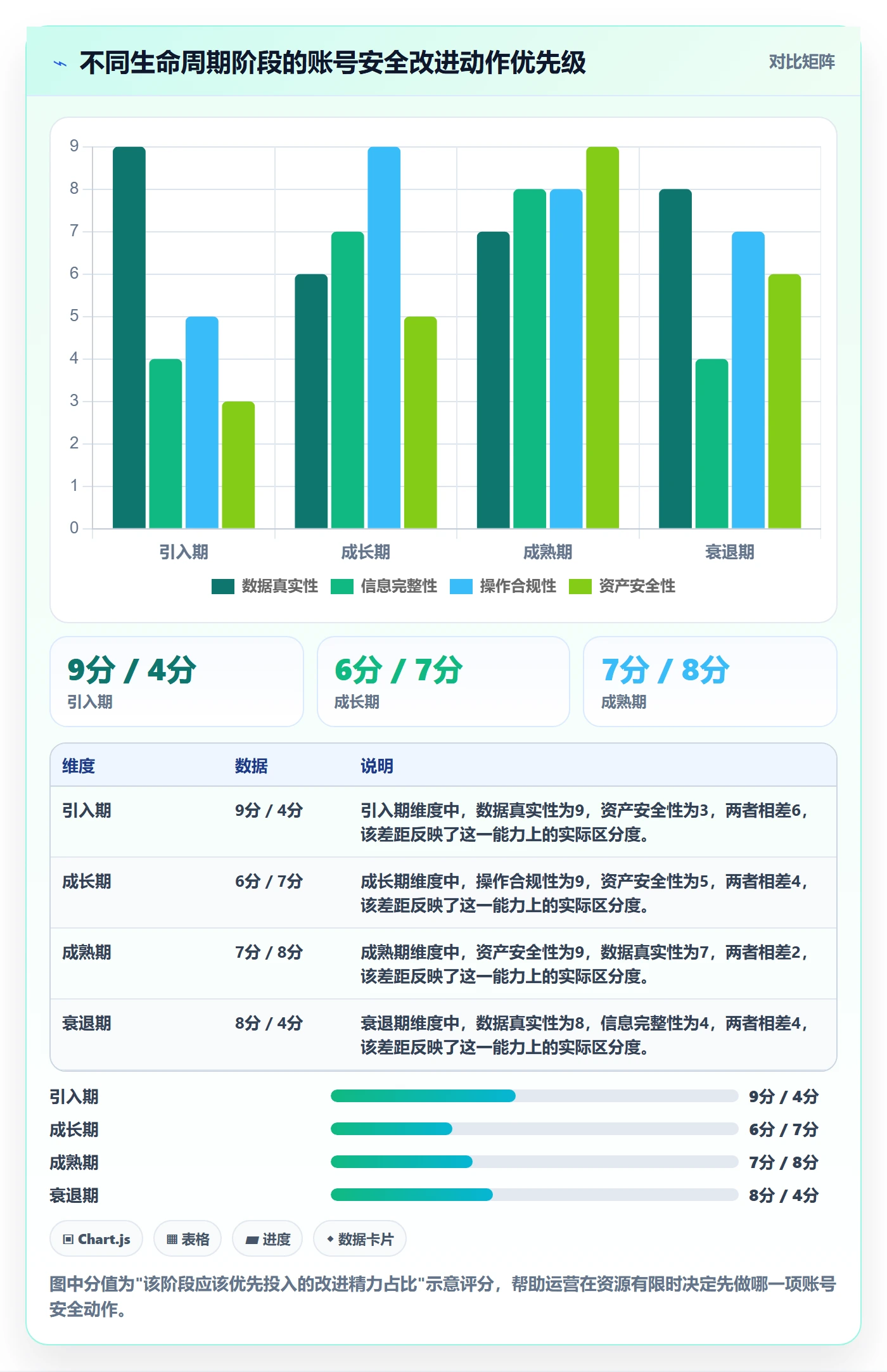The height and width of the screenshot is (1372, 887).
Task: Click the footnote text starting 图中分值为
Action: [x=443, y=1297]
